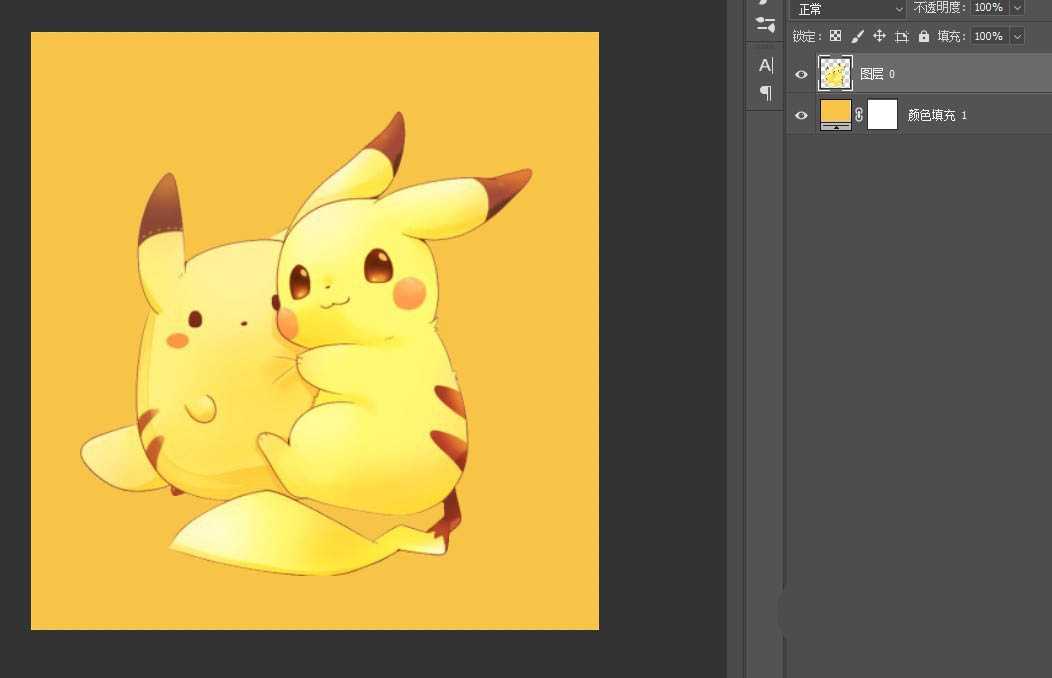Screen dimensions: 1052x678
Task: Click lock image pixels brush icon
Action: pyautogui.click(x=857, y=36)
